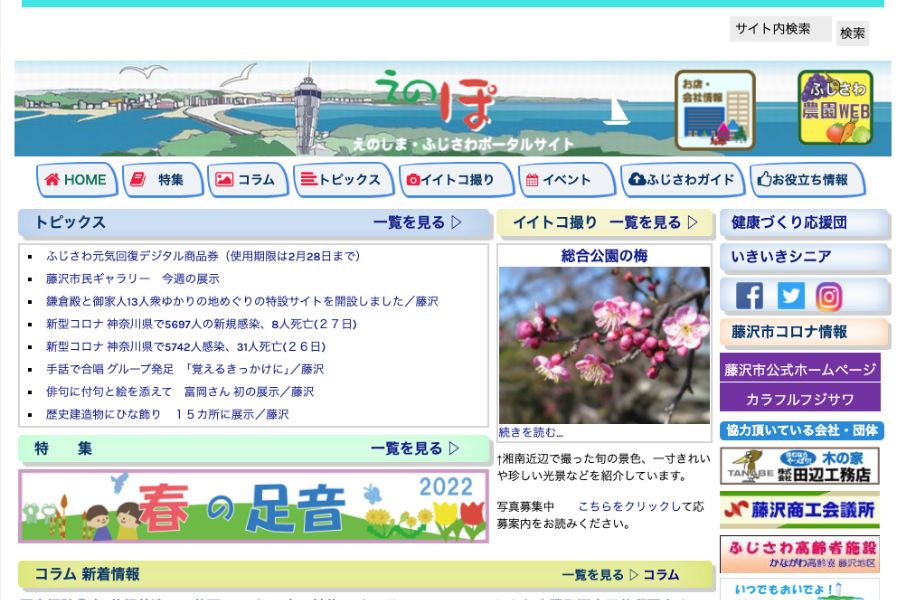Open 一覧を見る in the トピックス header
This screenshot has height=600, width=900.
[417, 222]
